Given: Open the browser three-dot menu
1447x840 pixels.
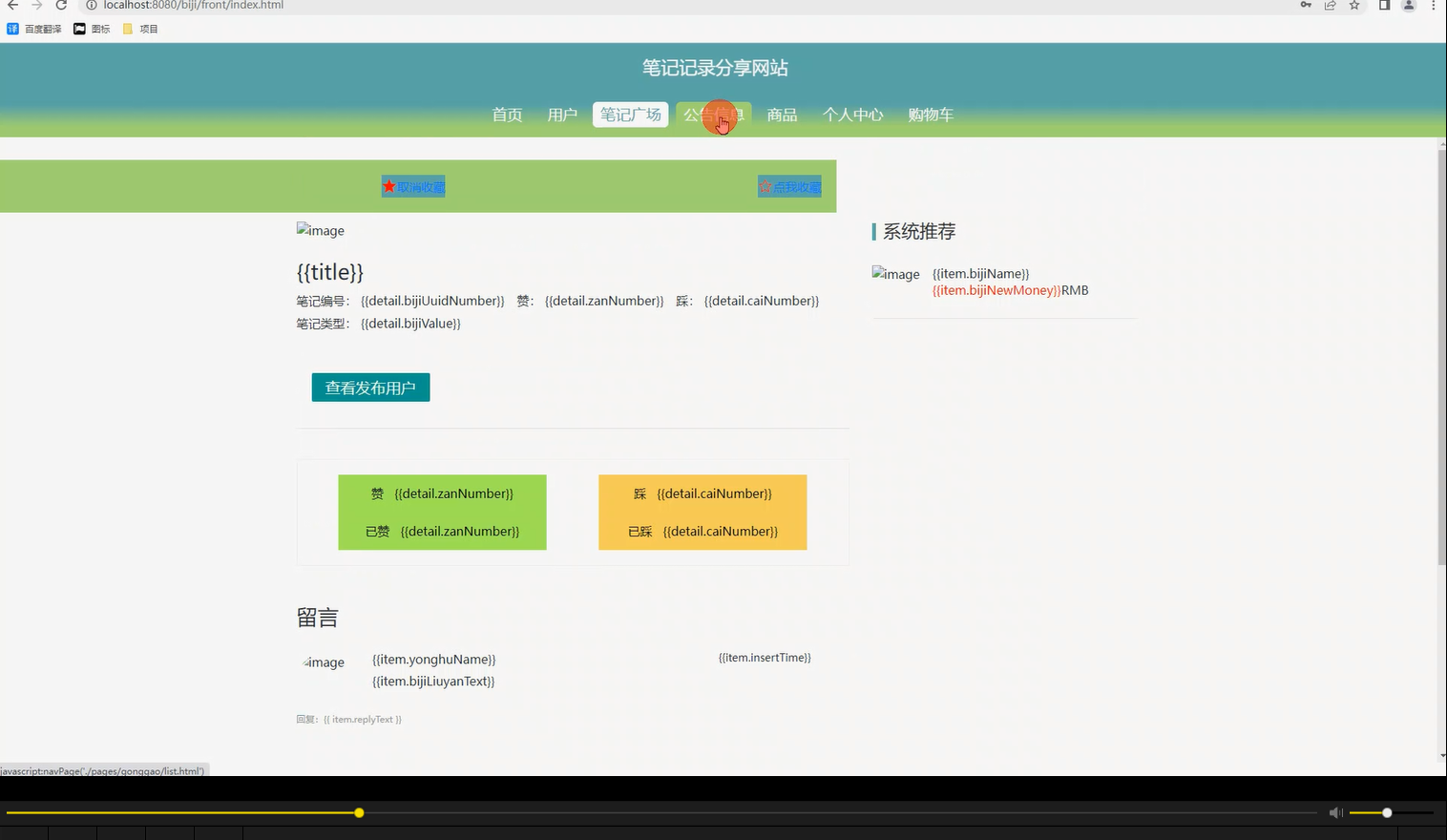Looking at the screenshot, I should pyautogui.click(x=1434, y=6).
